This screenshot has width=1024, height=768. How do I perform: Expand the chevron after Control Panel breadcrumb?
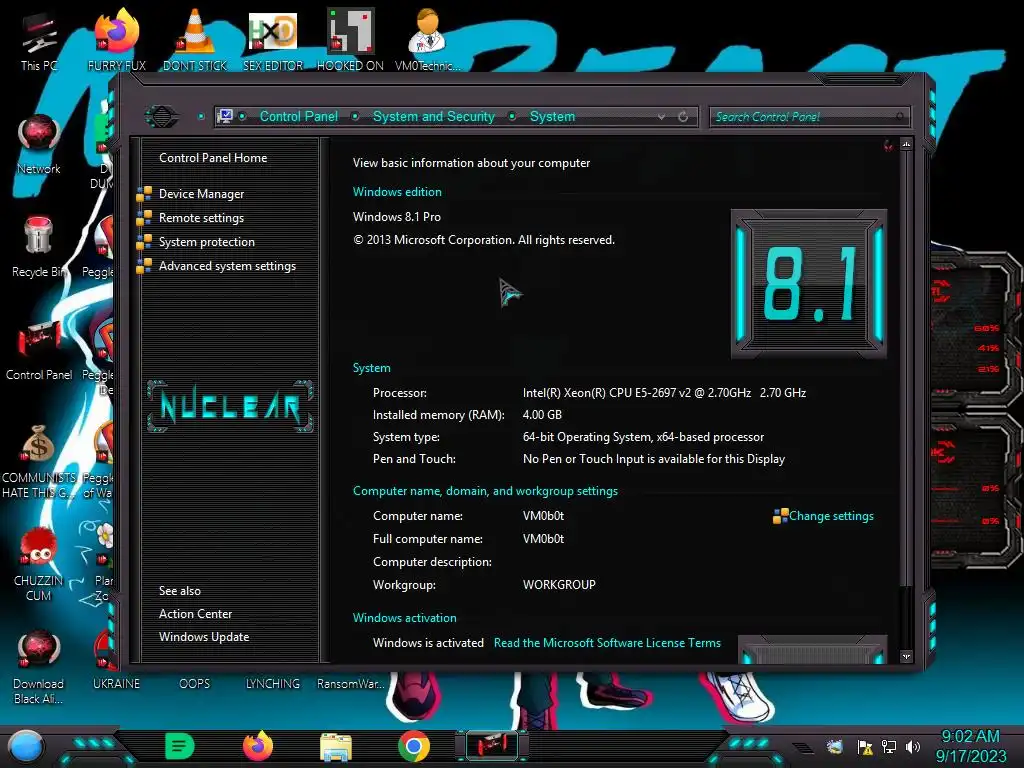355,116
